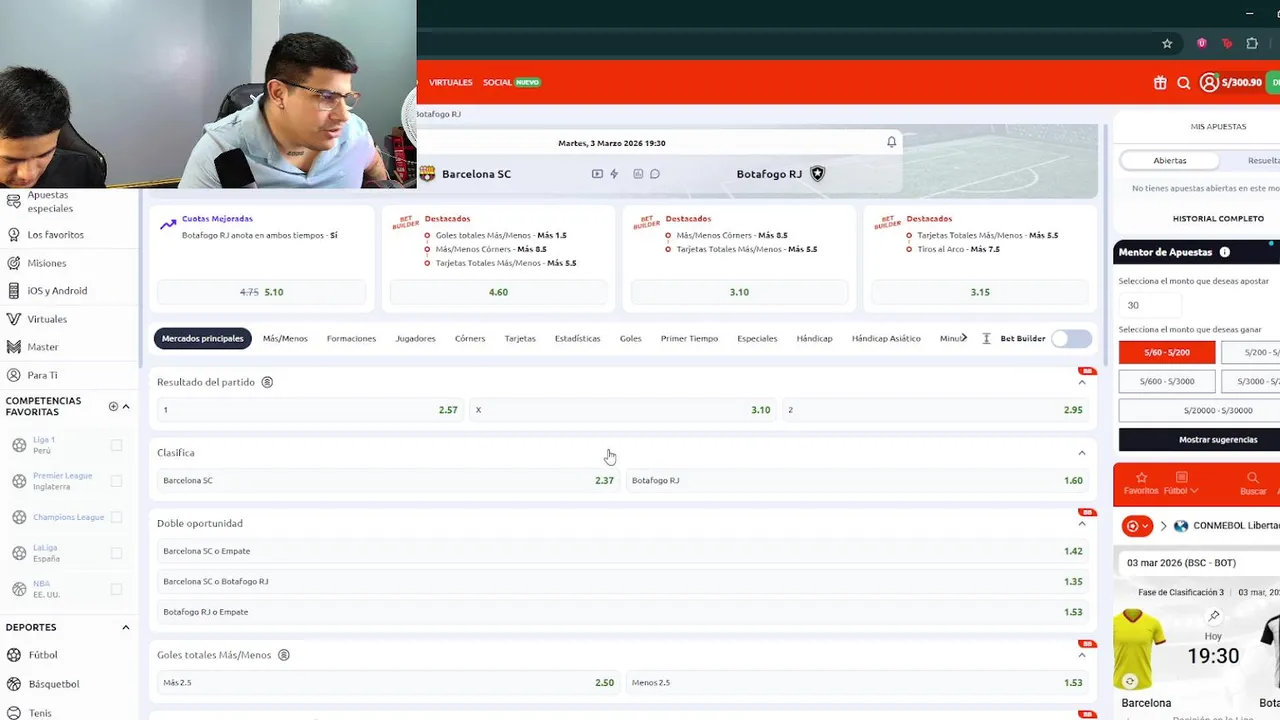Open the lightning quick-bet icon
Image resolution: width=1280 pixels, height=720 pixels.
614,174
